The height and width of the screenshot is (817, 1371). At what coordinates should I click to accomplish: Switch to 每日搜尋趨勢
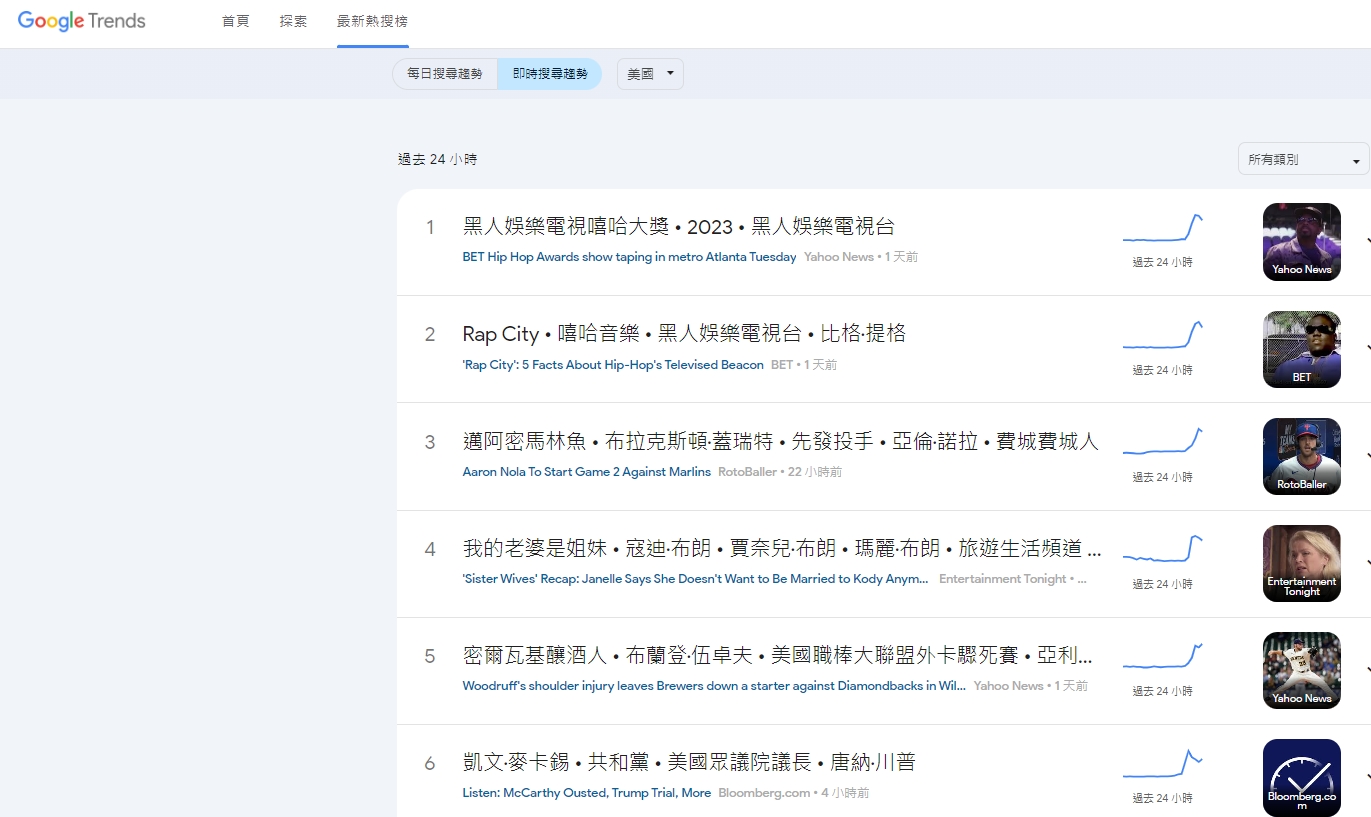click(x=445, y=74)
